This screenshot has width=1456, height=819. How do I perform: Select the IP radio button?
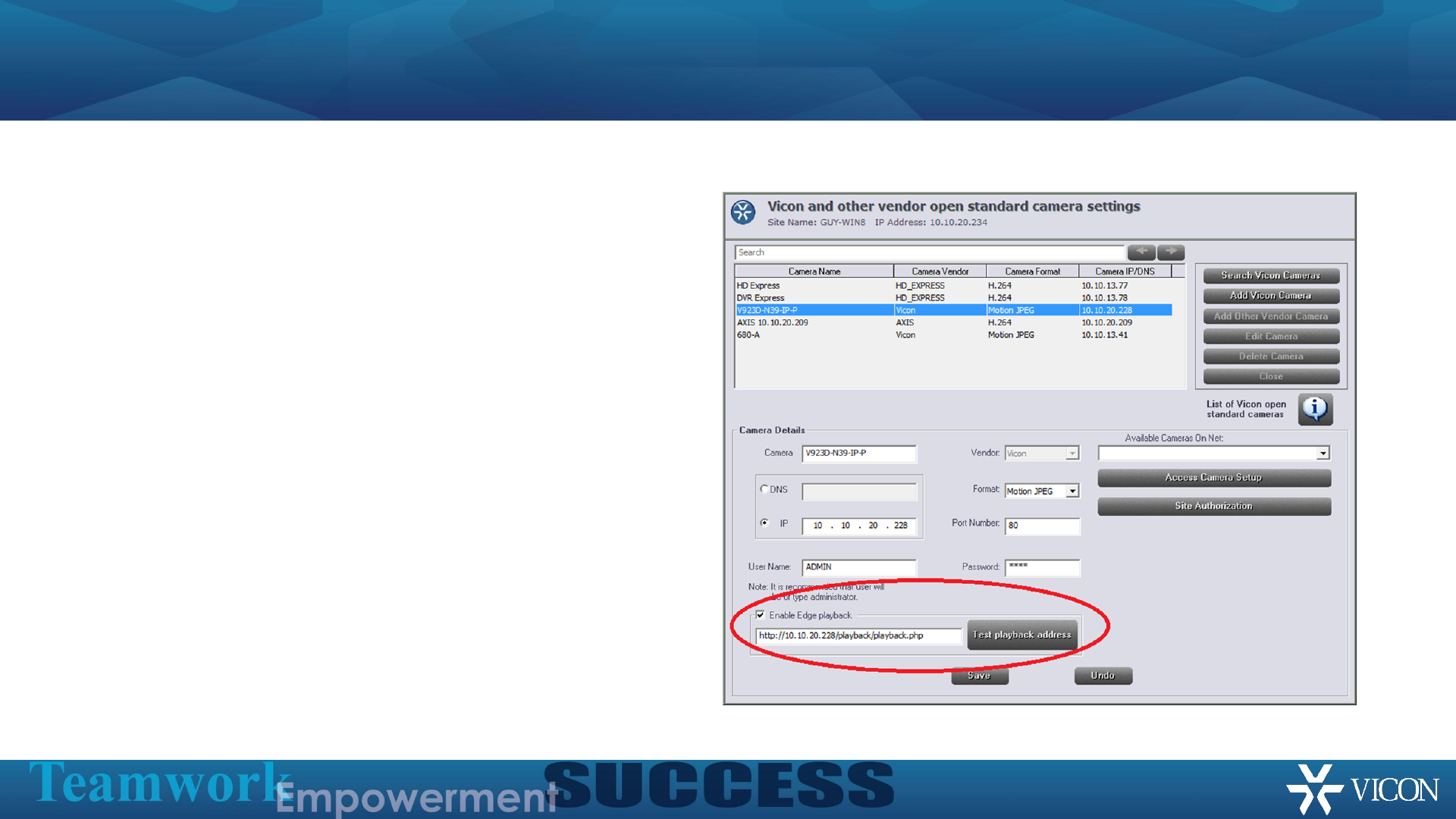[764, 522]
